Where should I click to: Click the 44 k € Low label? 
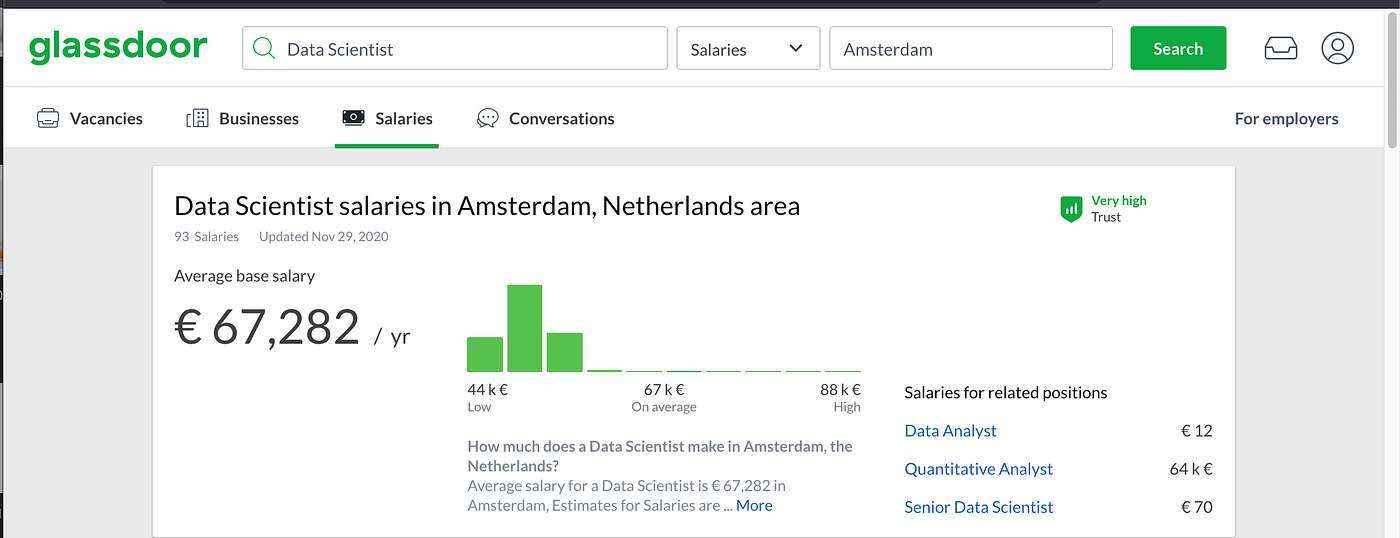pyautogui.click(x=487, y=397)
